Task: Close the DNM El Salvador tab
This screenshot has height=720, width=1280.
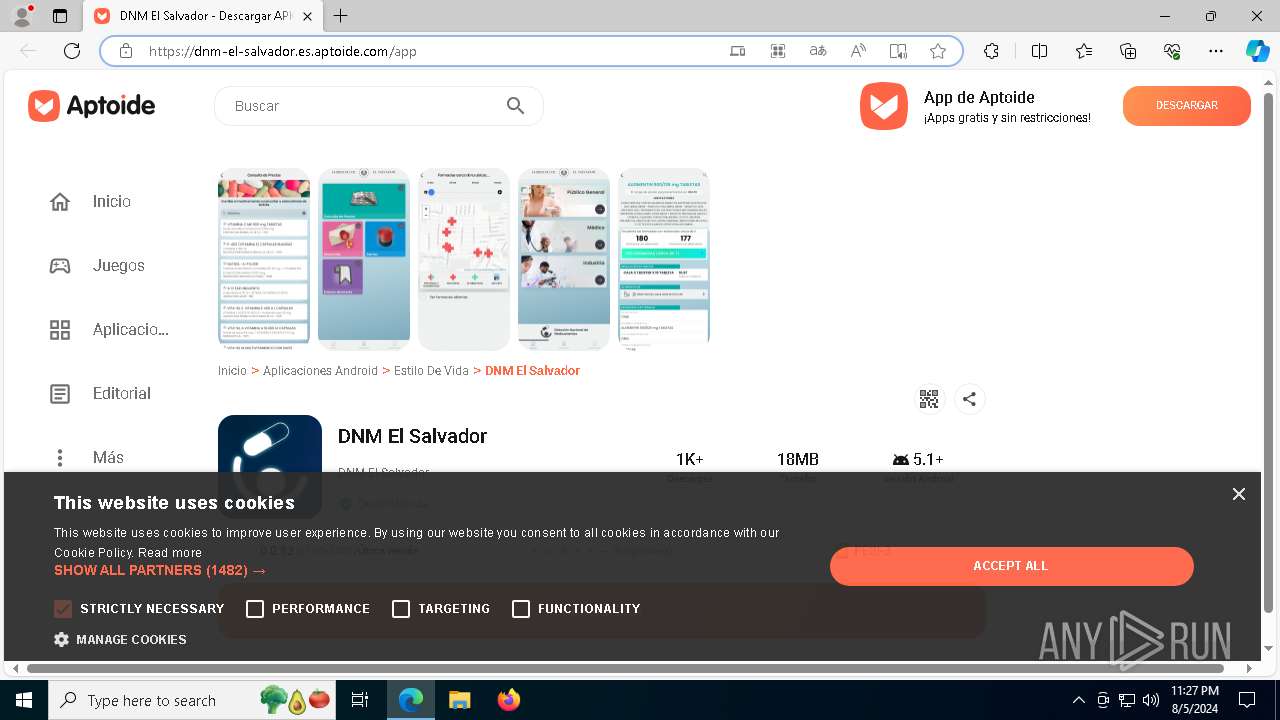Action: point(307,16)
